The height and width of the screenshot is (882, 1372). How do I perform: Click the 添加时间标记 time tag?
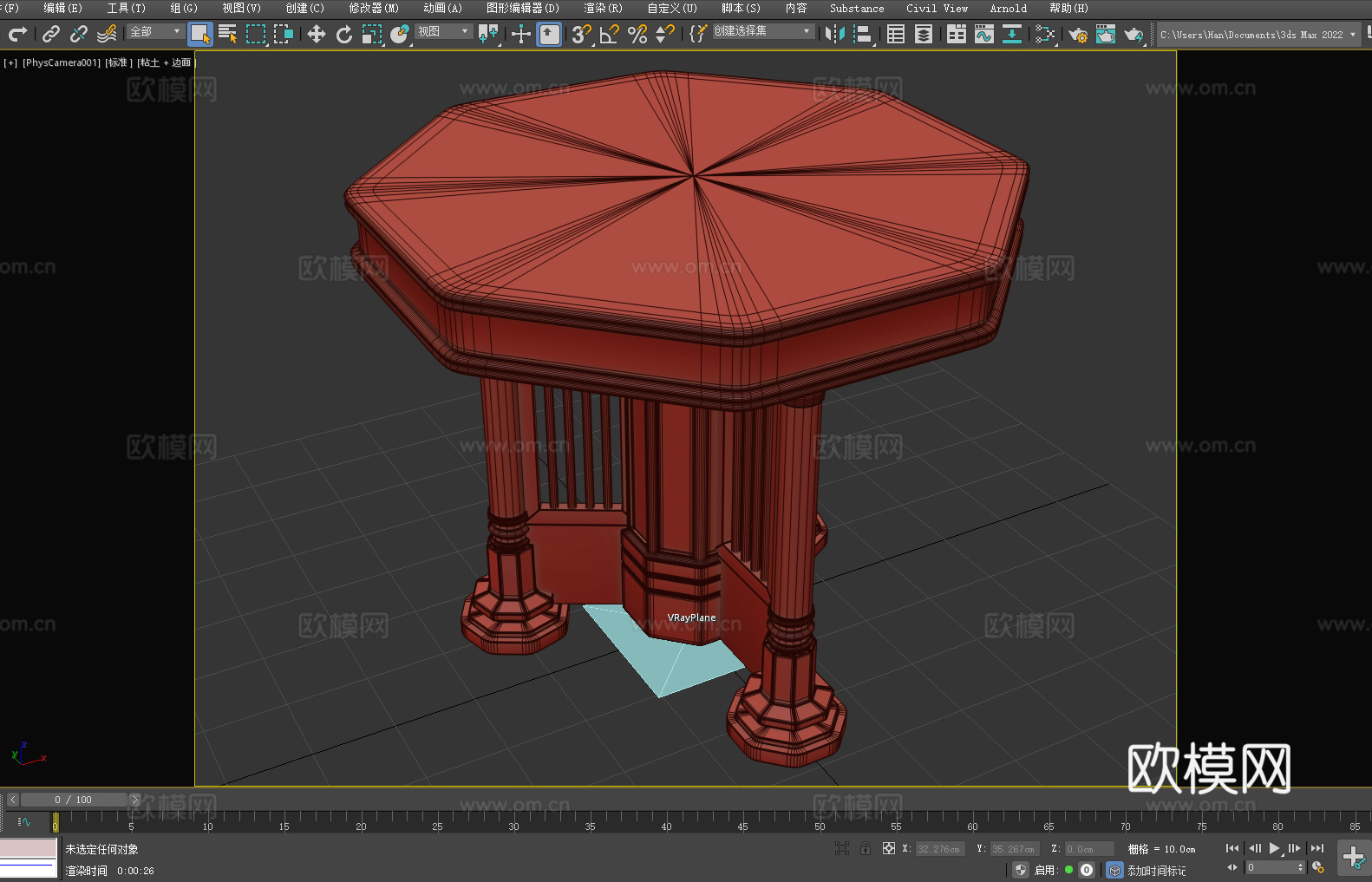tap(1157, 871)
